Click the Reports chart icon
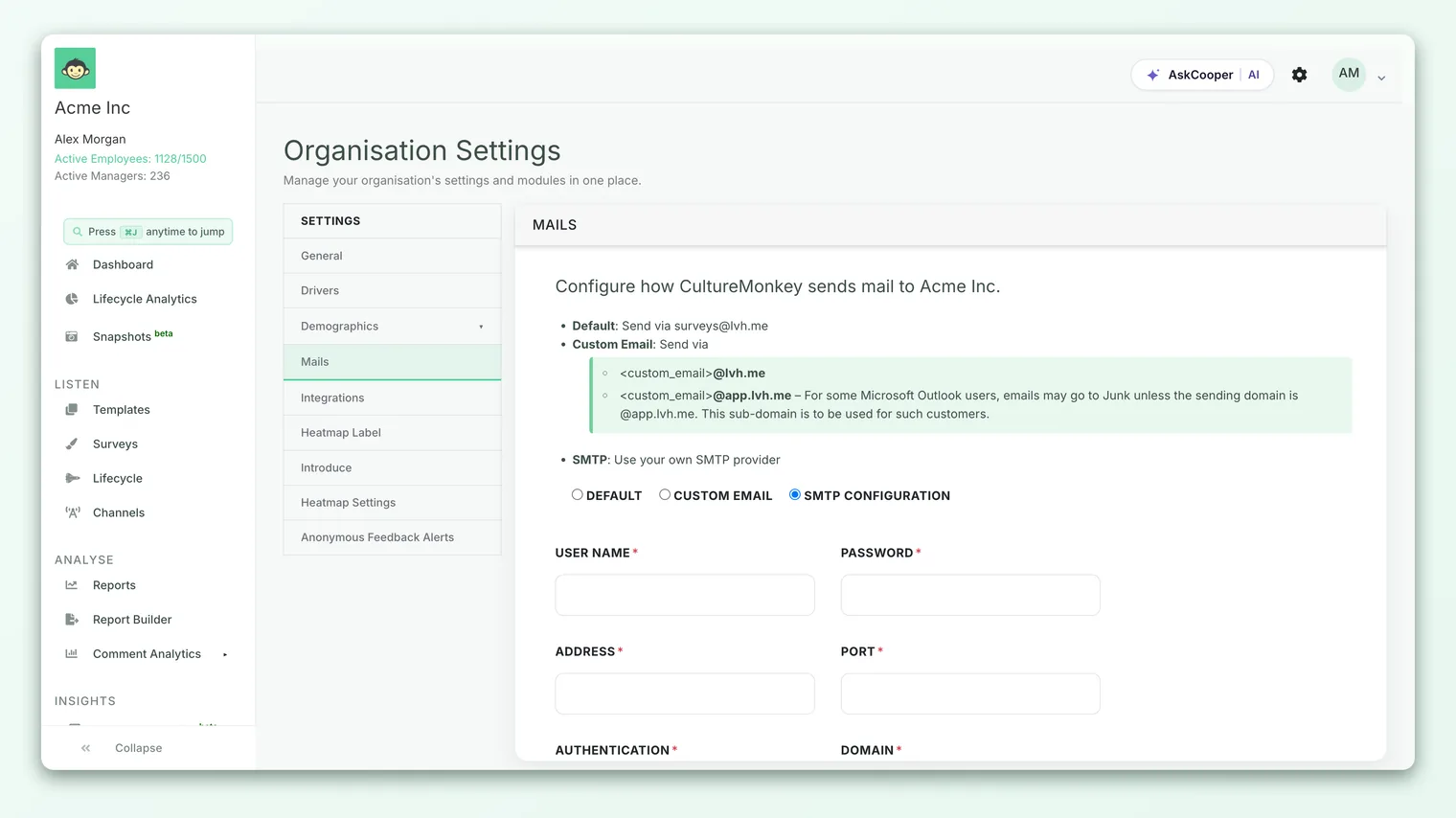Image resolution: width=1456 pixels, height=818 pixels. (x=72, y=585)
